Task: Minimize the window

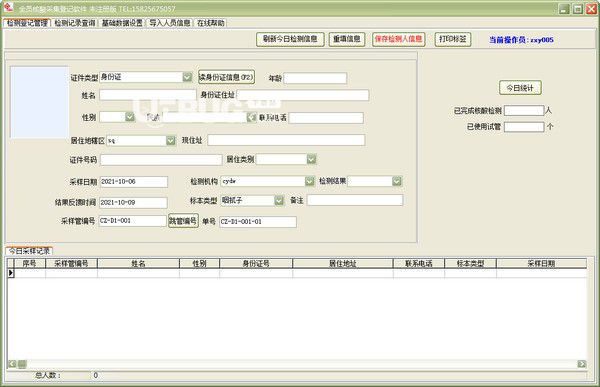Action: tap(564, 8)
